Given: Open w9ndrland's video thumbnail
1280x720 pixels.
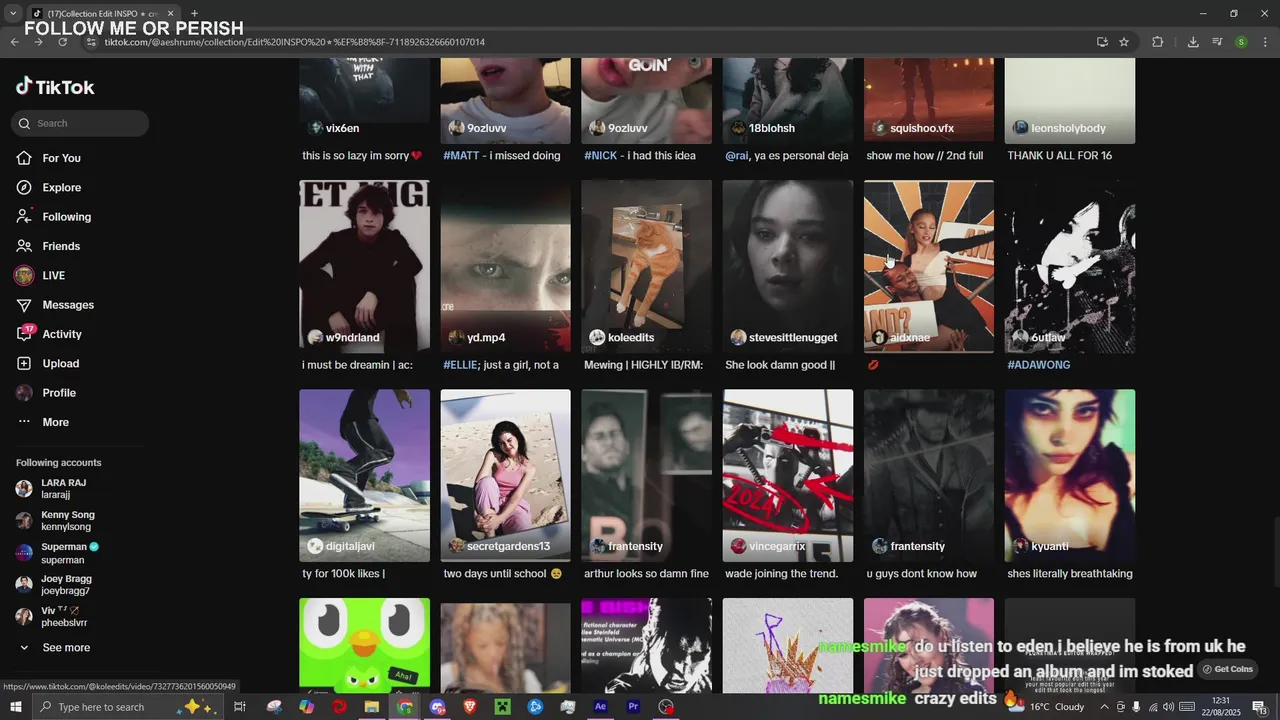Looking at the screenshot, I should point(364,266).
